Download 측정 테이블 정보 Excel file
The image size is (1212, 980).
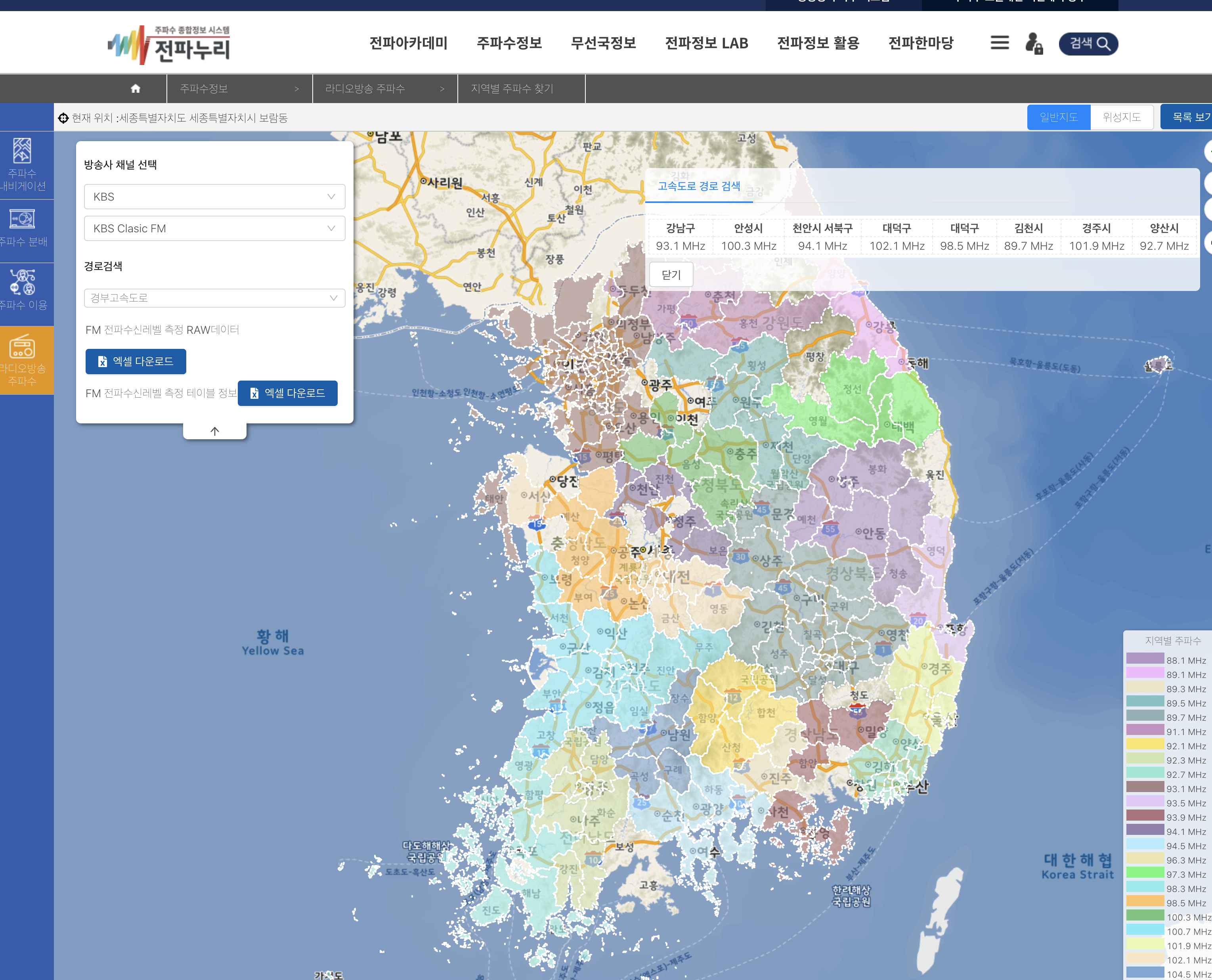coord(287,393)
